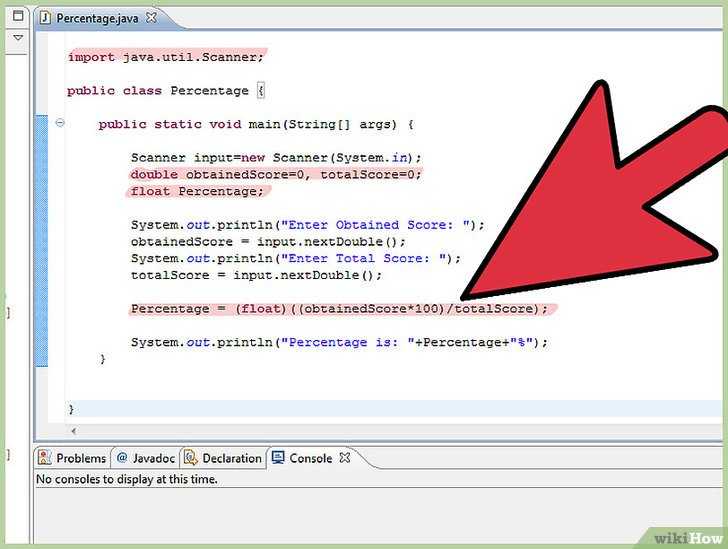
Task: Close the Console view
Action: 344,458
